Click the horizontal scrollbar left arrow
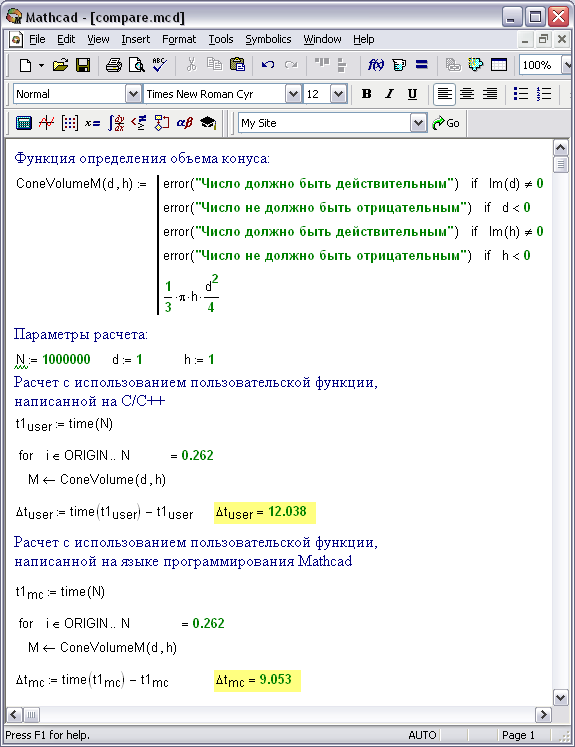Screen dimensions: 575x747 pyautogui.click(x=14, y=715)
